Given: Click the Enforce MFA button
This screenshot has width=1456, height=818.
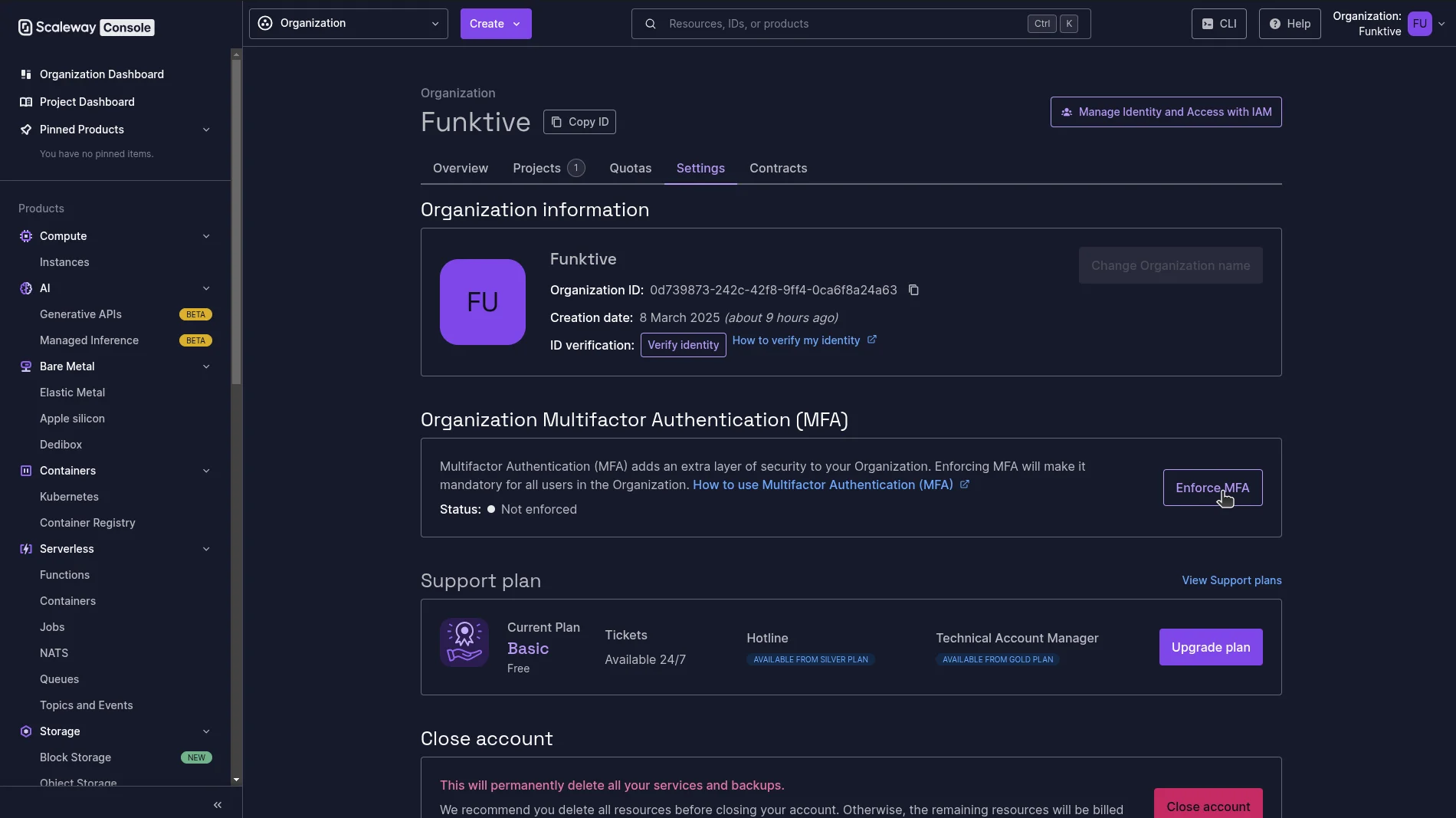Looking at the screenshot, I should pos(1212,488).
